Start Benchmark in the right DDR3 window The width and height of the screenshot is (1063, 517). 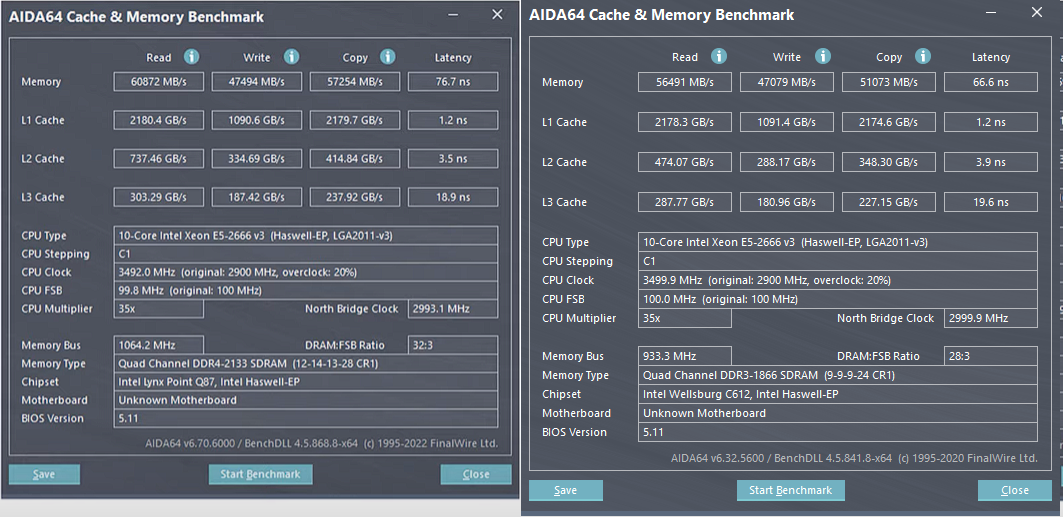(x=790, y=490)
